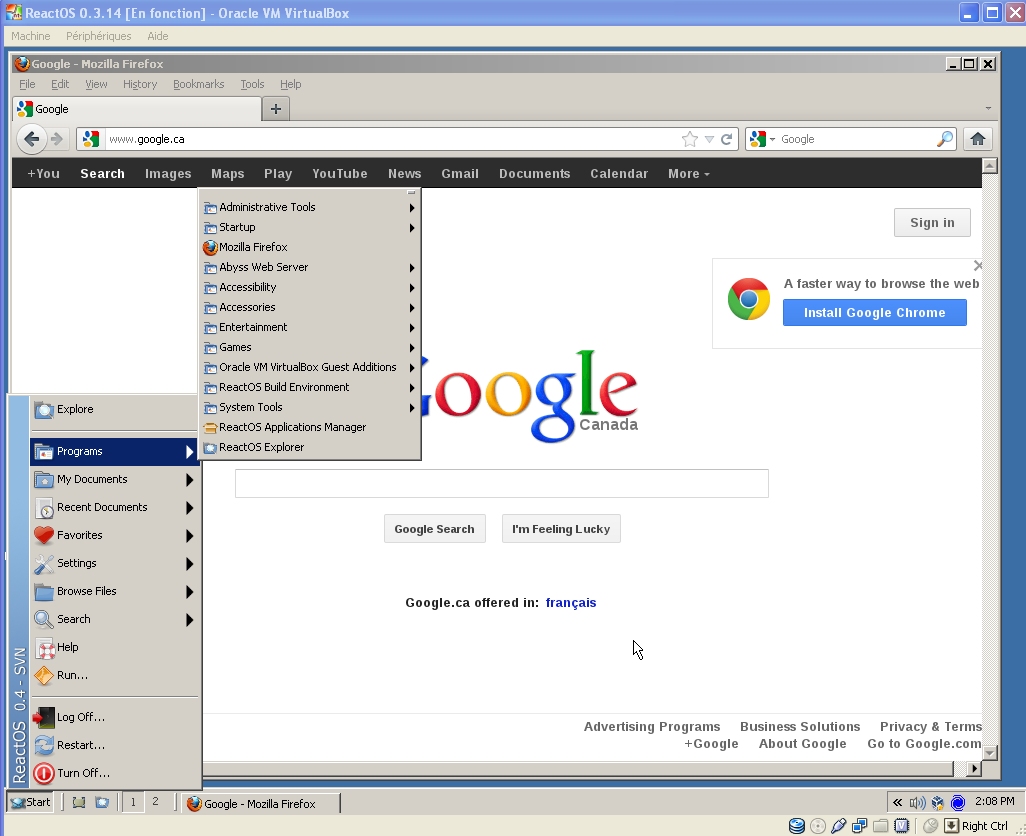Click the français language link
The height and width of the screenshot is (836, 1026).
(571, 602)
